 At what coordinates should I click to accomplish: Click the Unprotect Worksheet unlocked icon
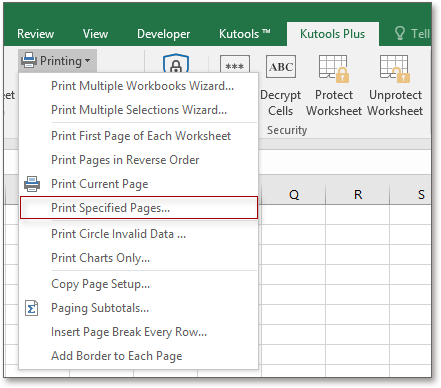(395, 69)
